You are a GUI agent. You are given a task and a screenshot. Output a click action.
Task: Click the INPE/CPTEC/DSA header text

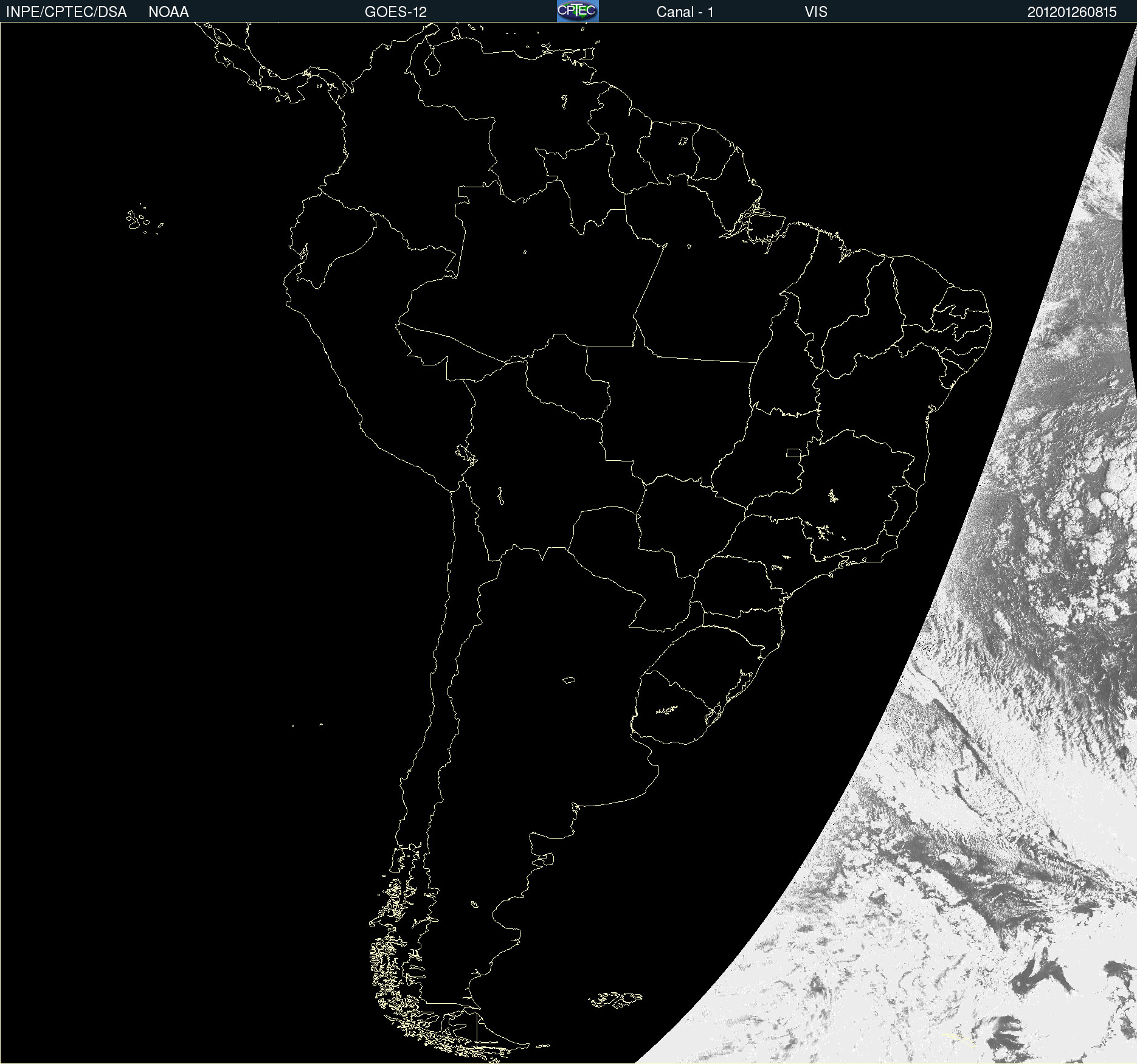[x=66, y=12]
